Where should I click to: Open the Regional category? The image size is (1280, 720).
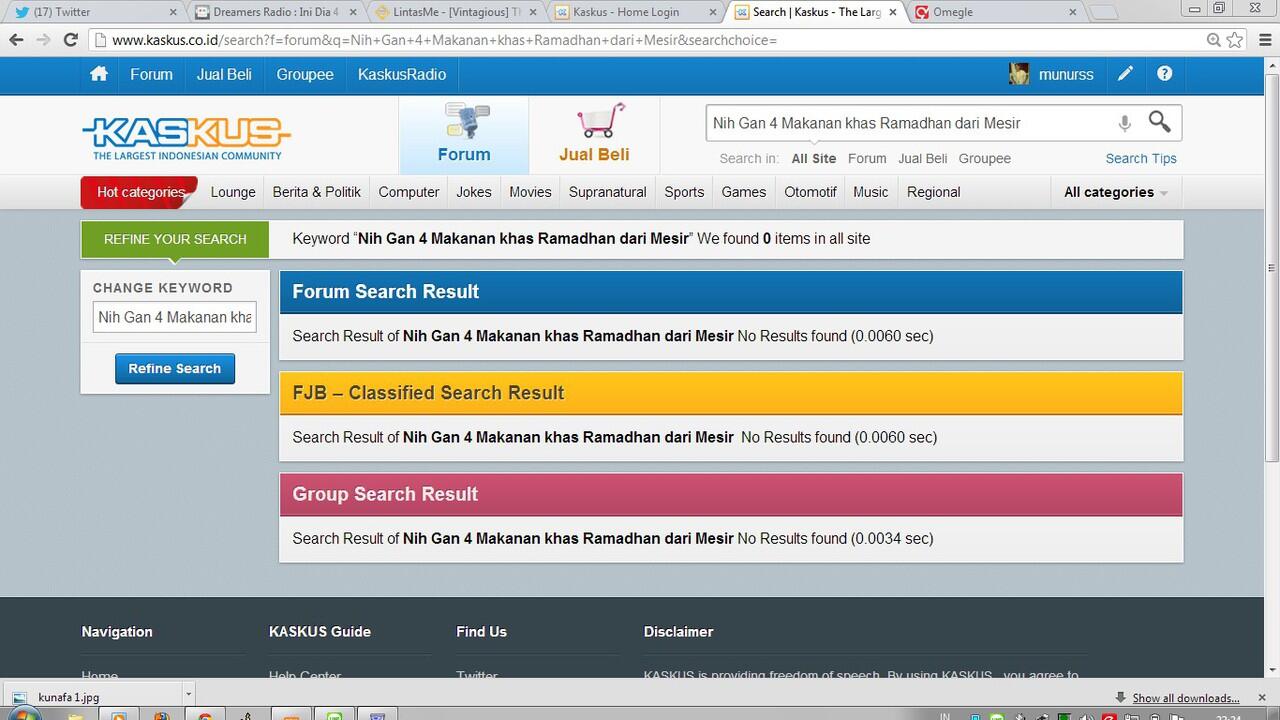coord(934,192)
